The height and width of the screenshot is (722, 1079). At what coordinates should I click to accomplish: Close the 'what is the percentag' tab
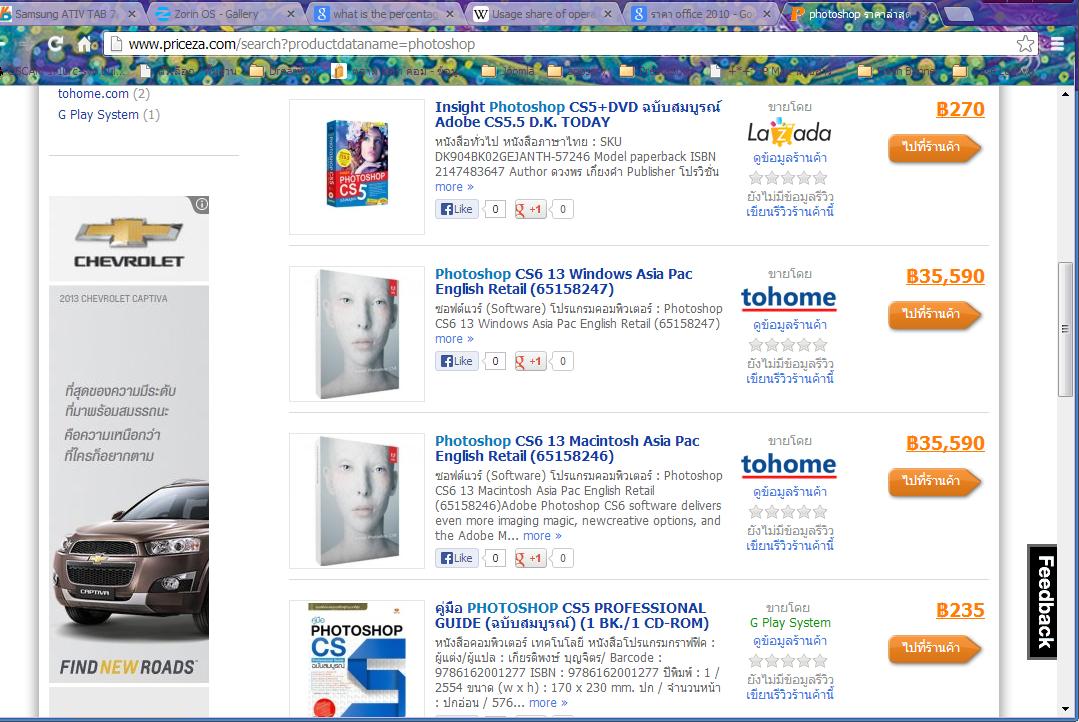point(449,14)
